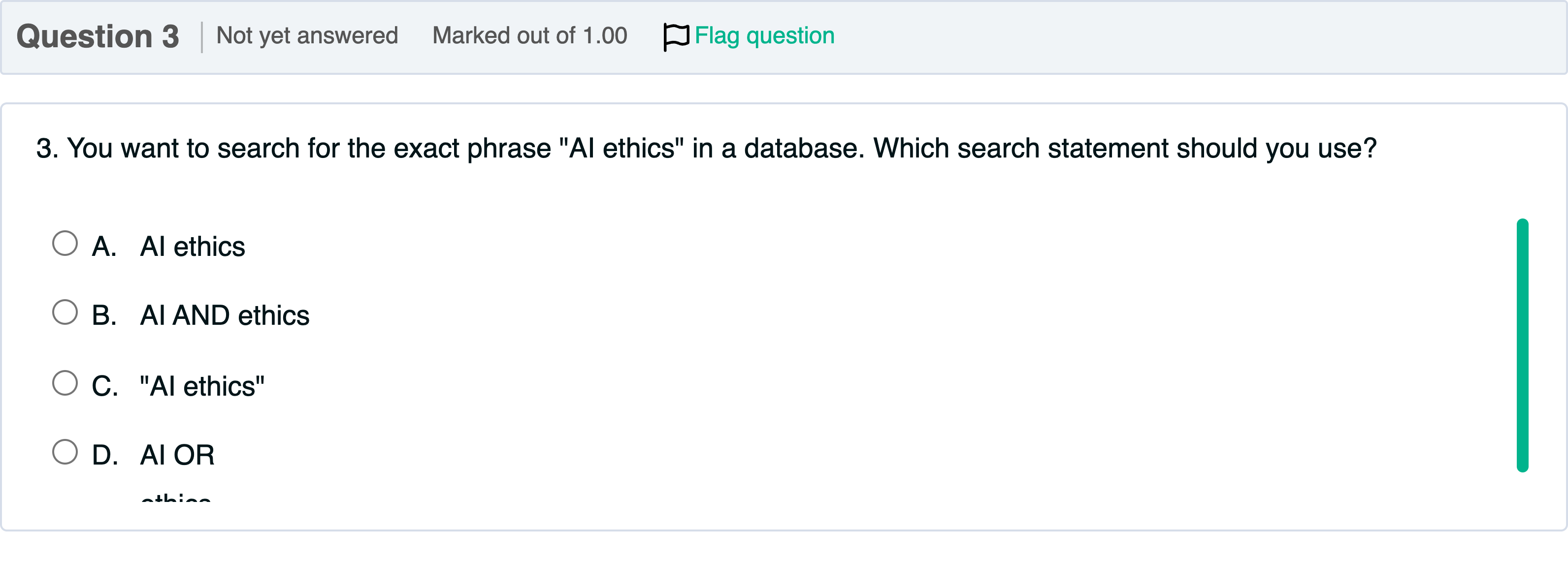
Task: Click the Flag question link
Action: point(764,35)
